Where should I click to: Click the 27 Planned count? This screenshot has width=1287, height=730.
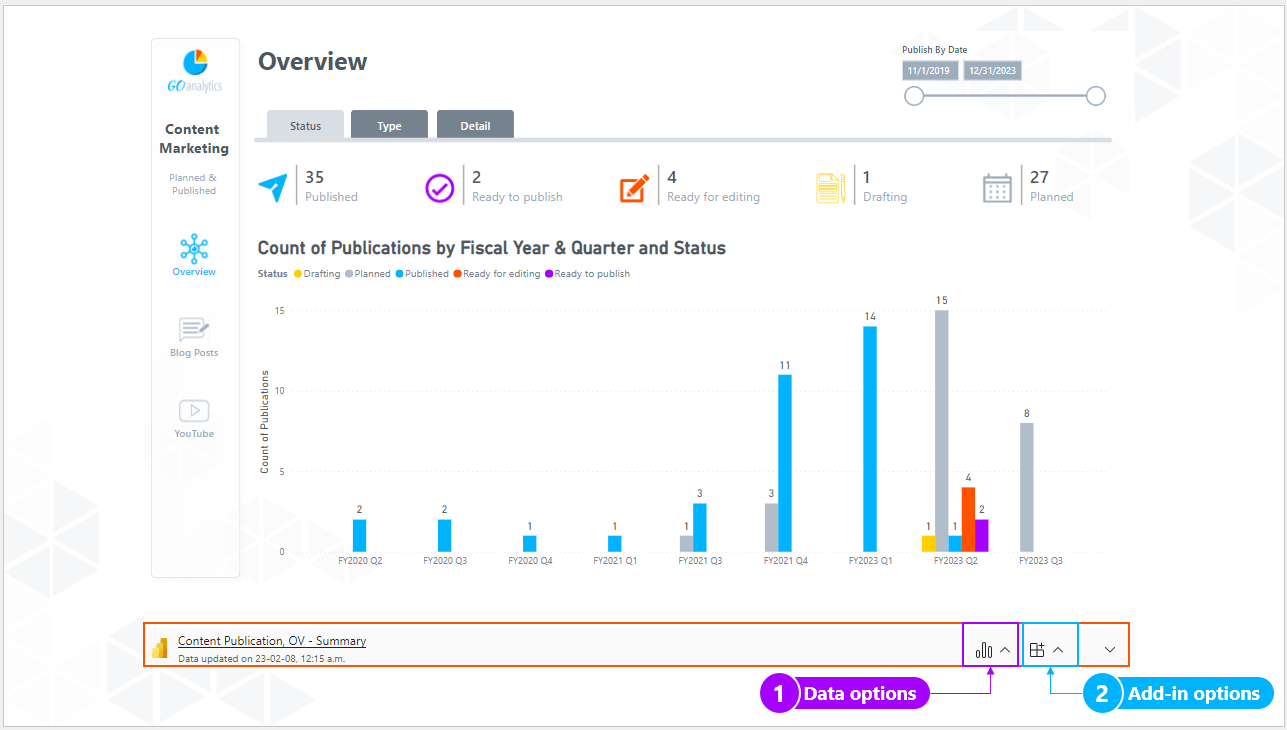coord(1040,177)
